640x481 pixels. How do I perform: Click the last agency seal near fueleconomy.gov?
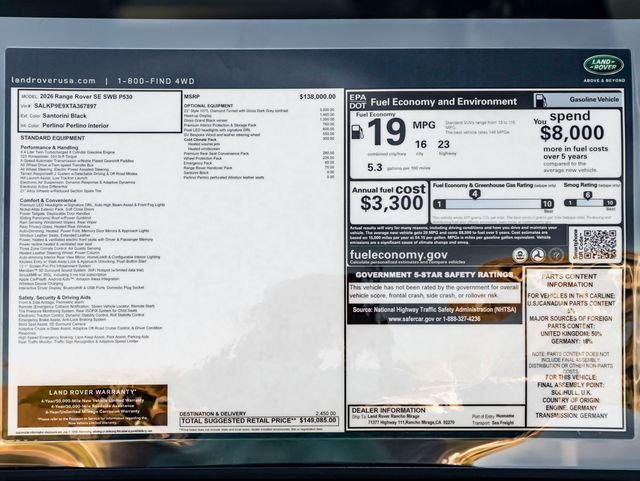556,255
